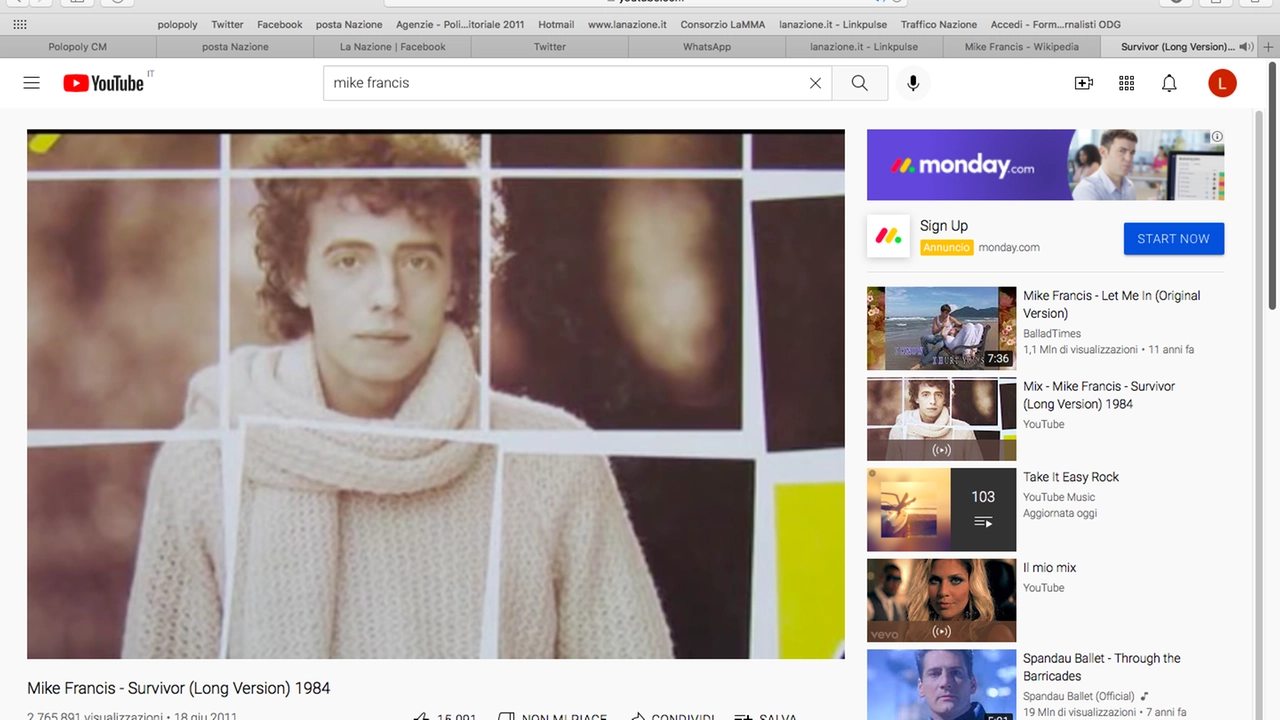The width and height of the screenshot is (1280, 720).
Task: Click the monday.com search field text 'mike francis'
Action: [x=371, y=83]
